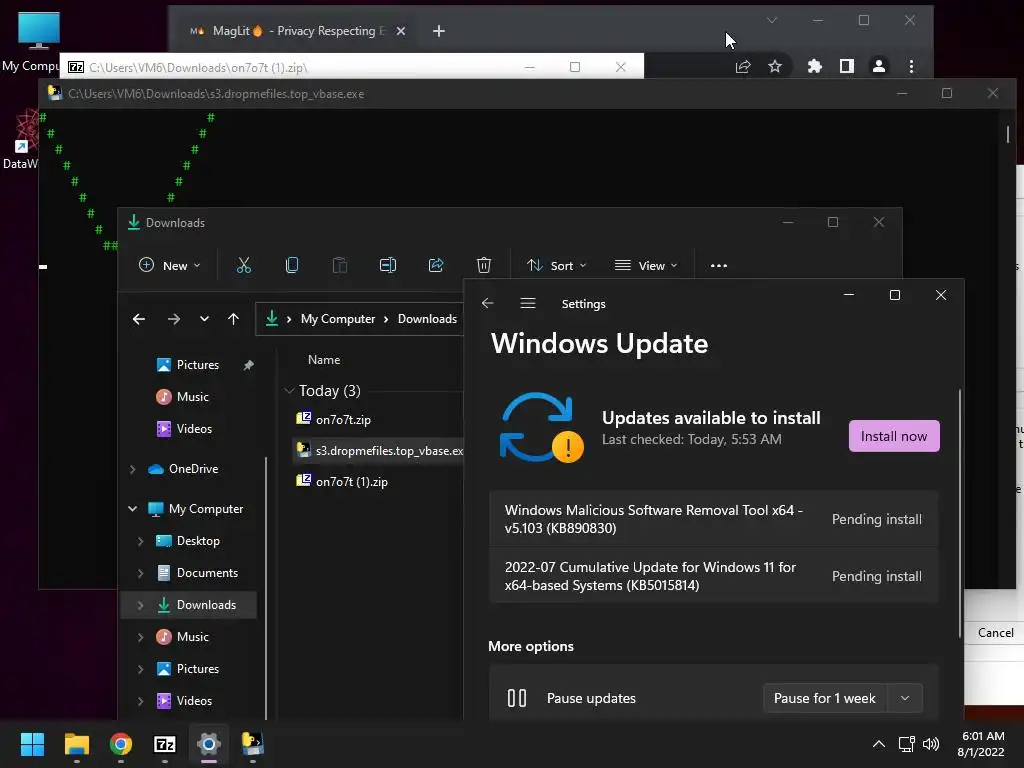
Task: Expand the Documents folder node
Action: (140, 573)
